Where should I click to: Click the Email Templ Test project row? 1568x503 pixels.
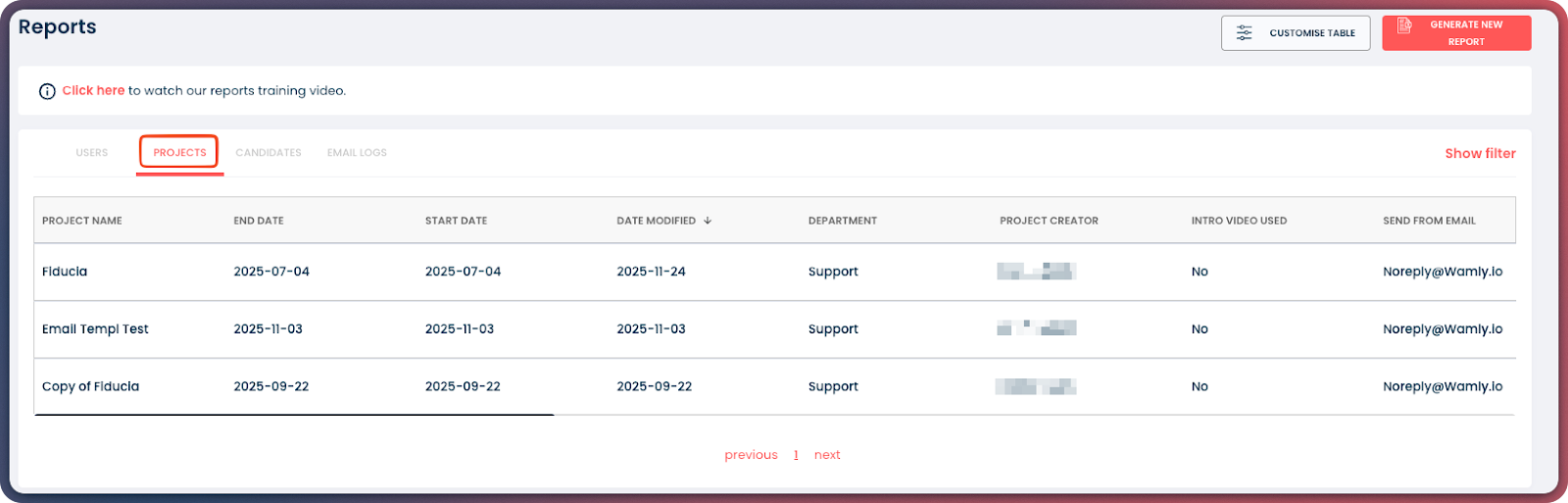95,329
